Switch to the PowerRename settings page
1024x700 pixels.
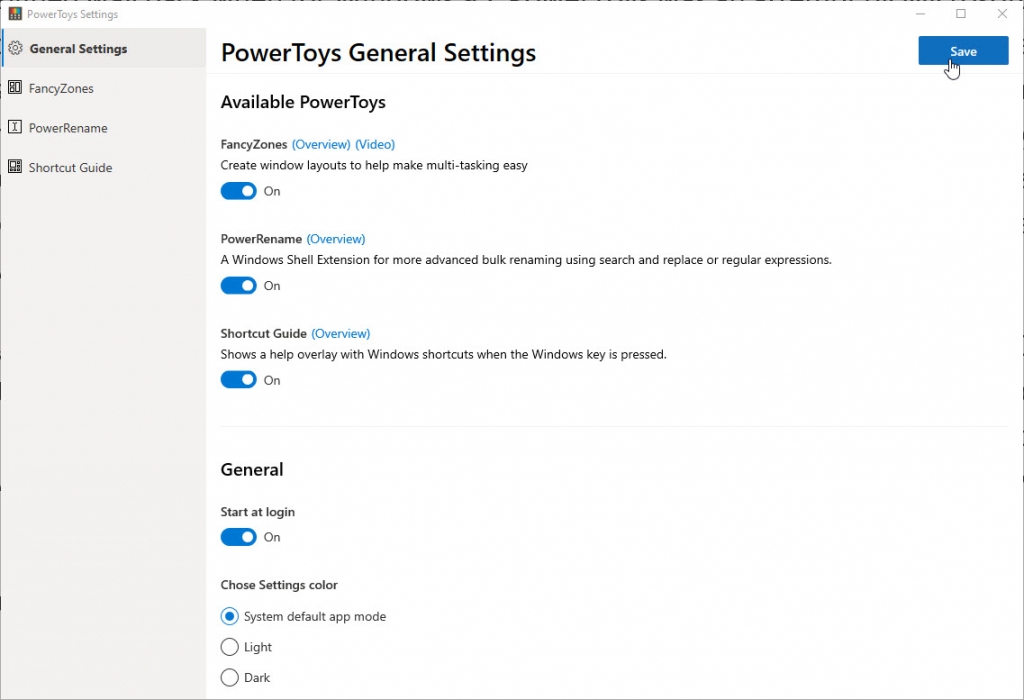click(x=68, y=127)
